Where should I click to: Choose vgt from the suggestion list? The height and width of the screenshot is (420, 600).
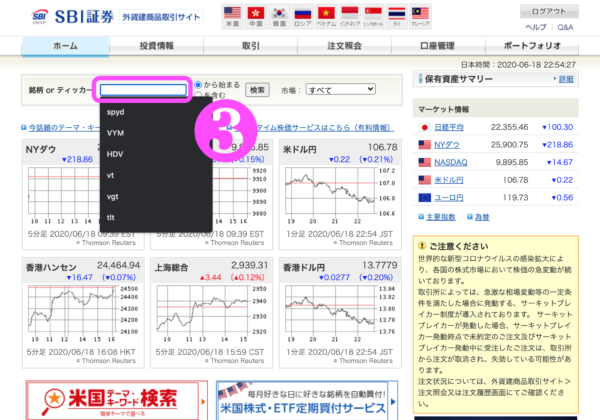coord(156,197)
